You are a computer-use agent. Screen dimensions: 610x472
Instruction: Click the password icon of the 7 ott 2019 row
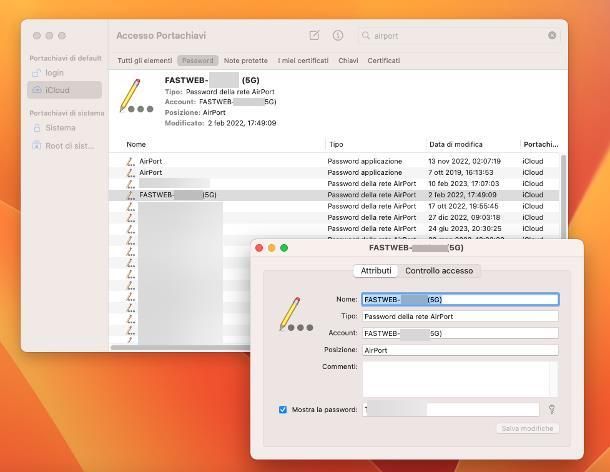[131, 172]
